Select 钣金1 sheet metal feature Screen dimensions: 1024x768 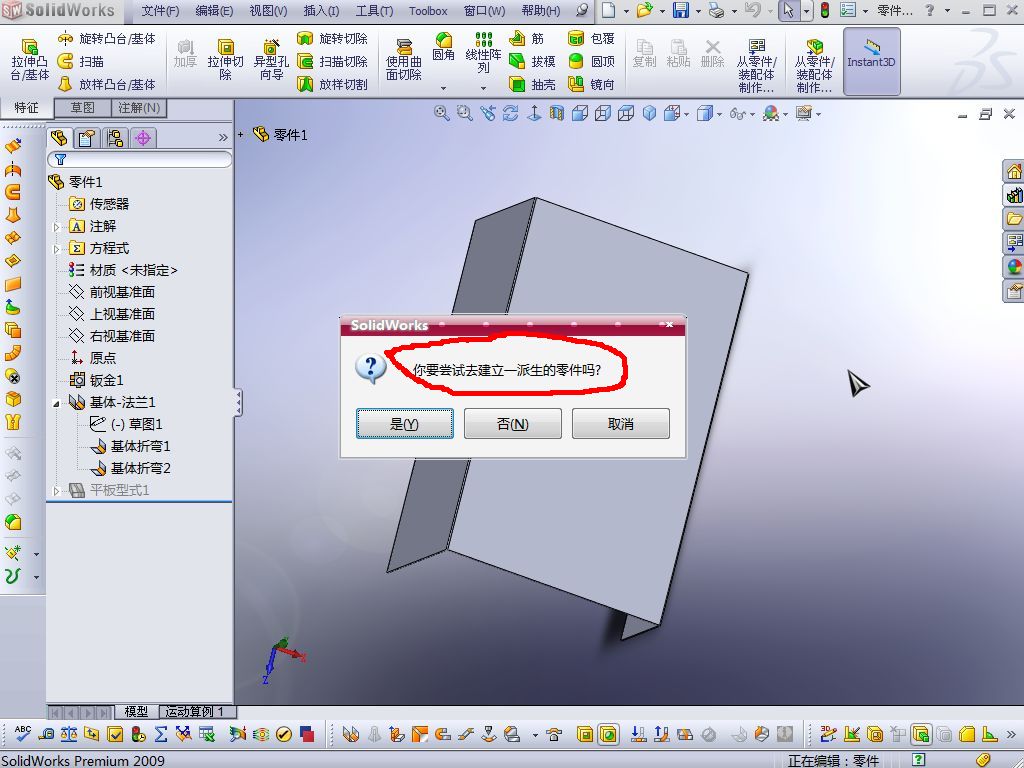coord(97,380)
